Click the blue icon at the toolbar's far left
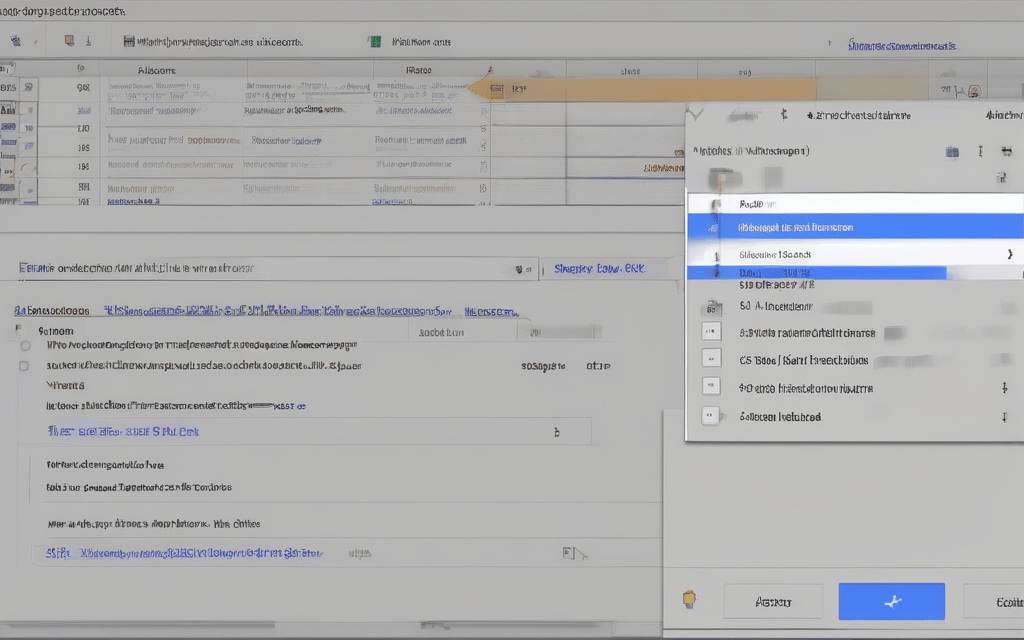 coord(17,42)
